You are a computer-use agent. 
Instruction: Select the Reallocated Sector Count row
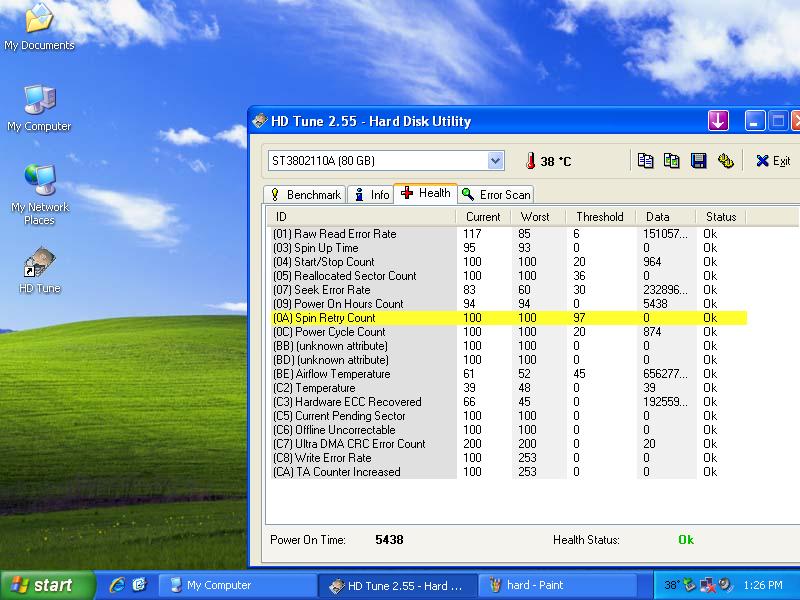click(x=355, y=276)
